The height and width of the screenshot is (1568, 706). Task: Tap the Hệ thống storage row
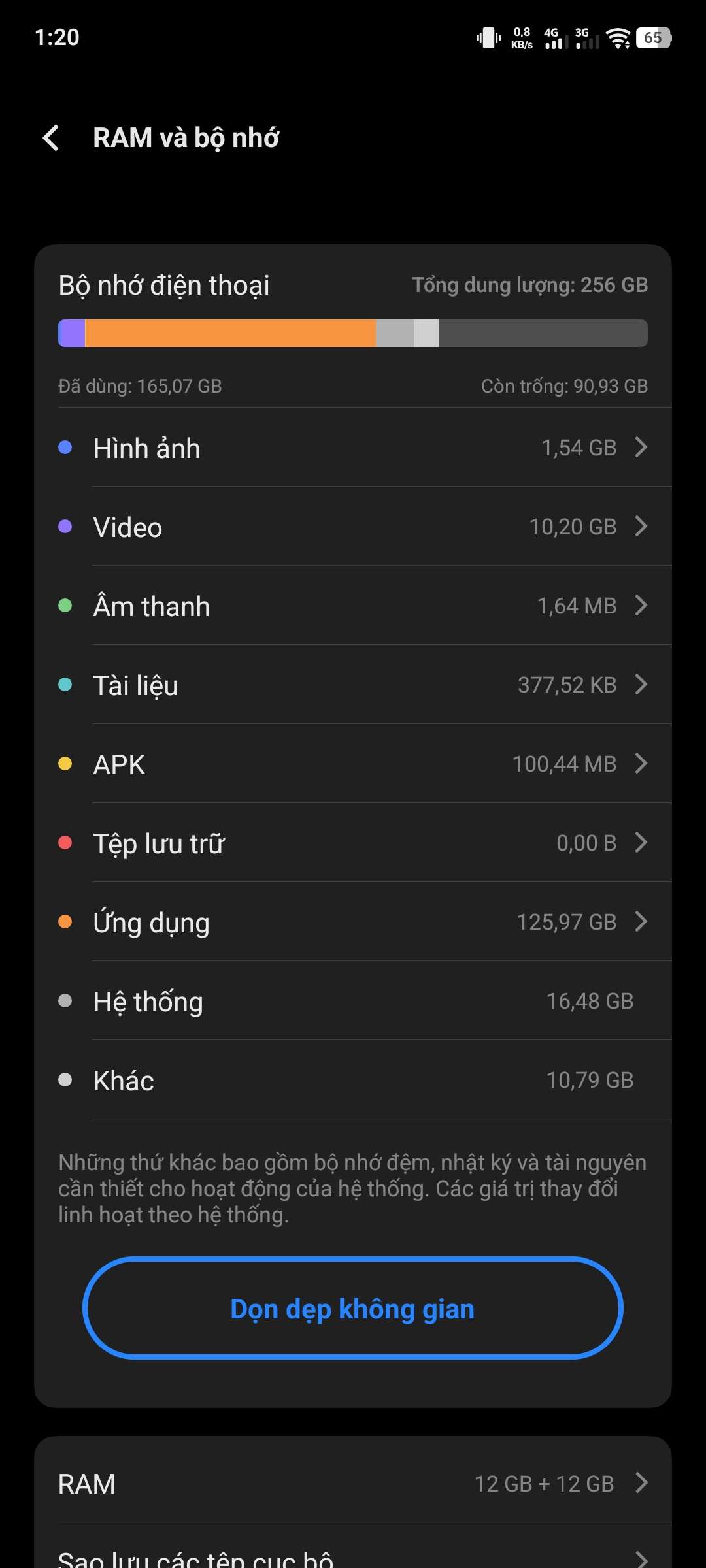click(x=353, y=1001)
